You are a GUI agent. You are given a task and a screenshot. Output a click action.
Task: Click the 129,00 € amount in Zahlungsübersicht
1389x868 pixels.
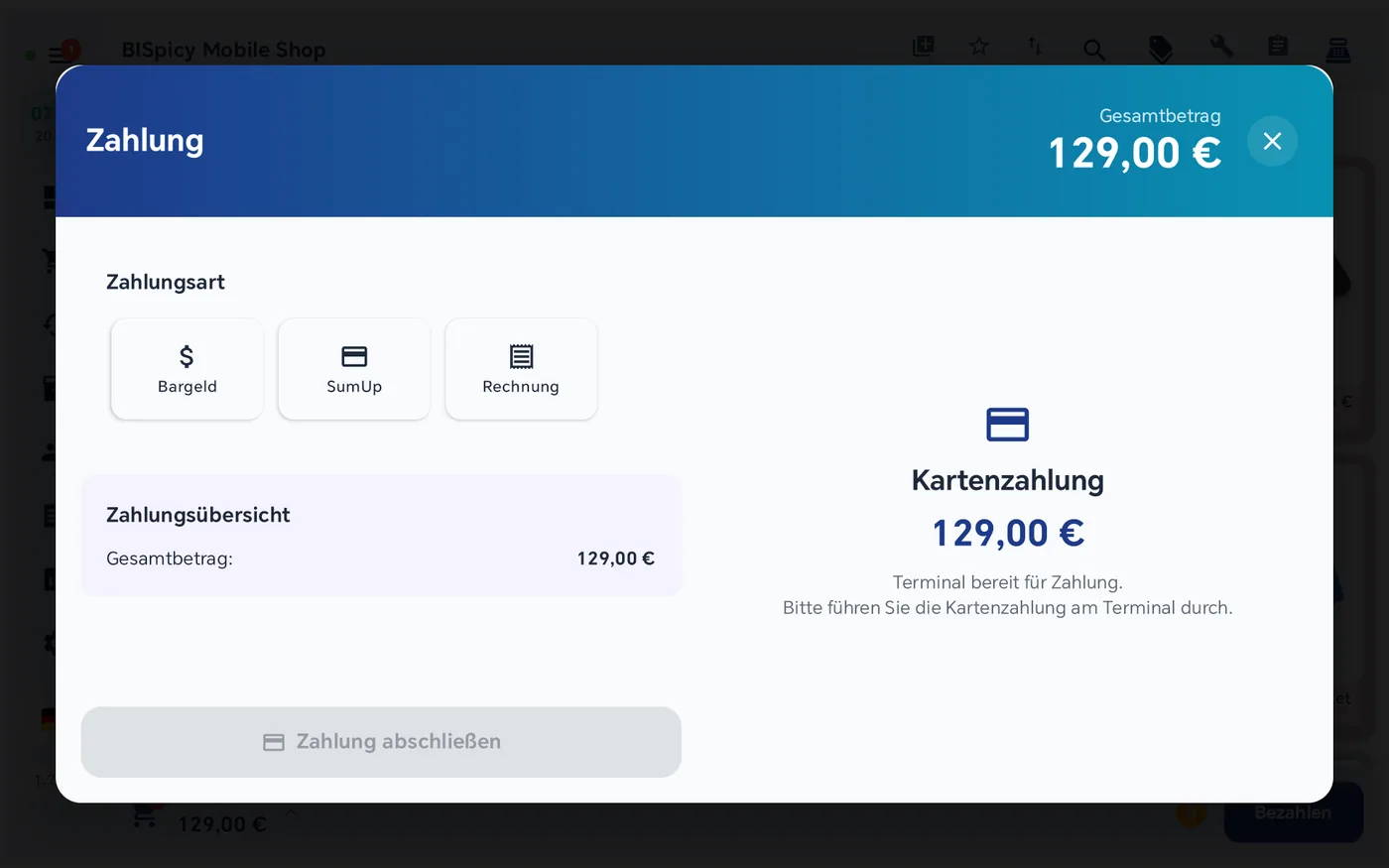pyautogui.click(x=615, y=558)
